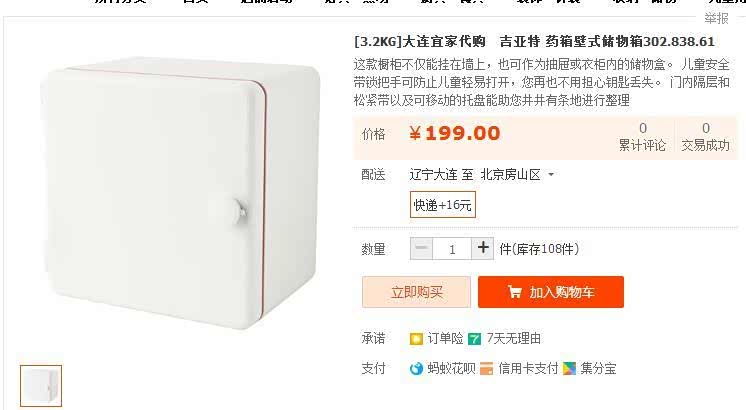Click the yellow 订单险 order insurance icon
The image size is (746, 410).
coord(416,339)
